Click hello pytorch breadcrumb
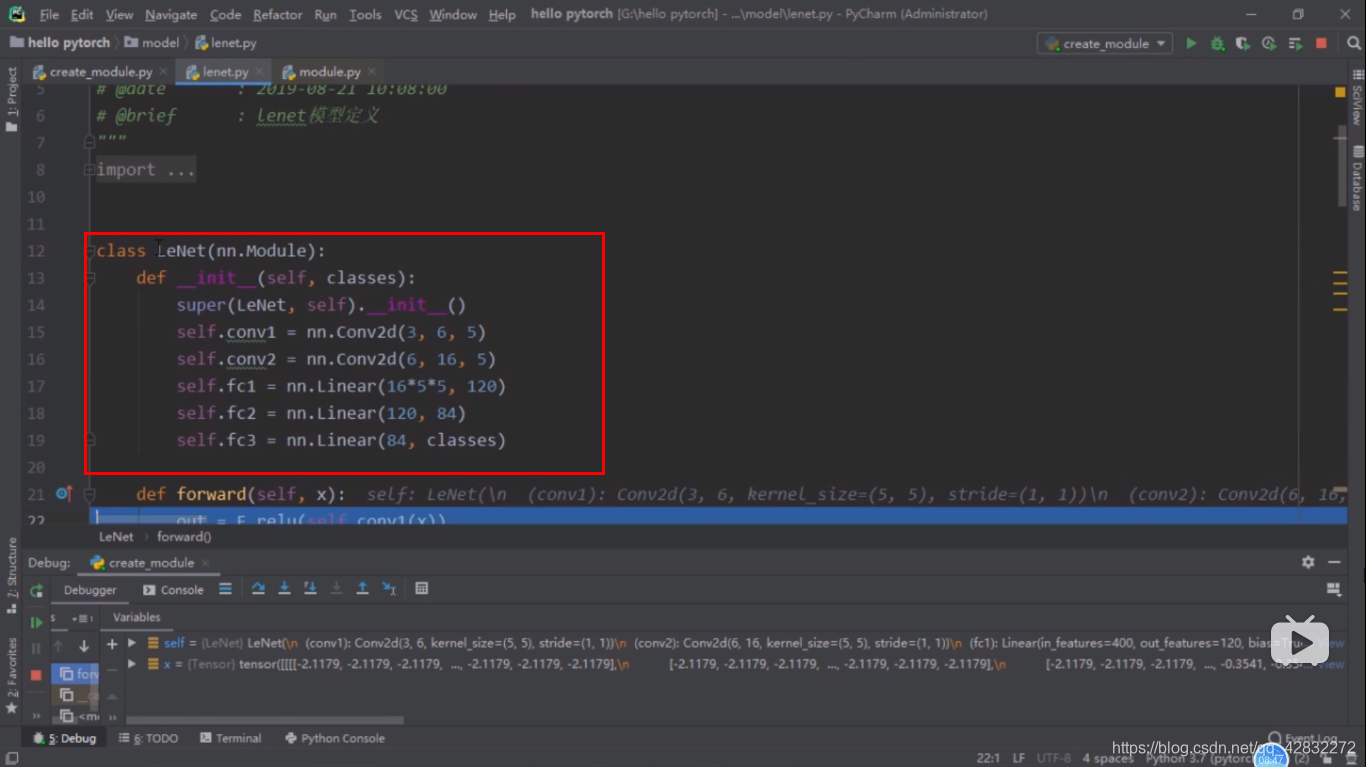This screenshot has width=1366, height=767. pyautogui.click(x=60, y=43)
